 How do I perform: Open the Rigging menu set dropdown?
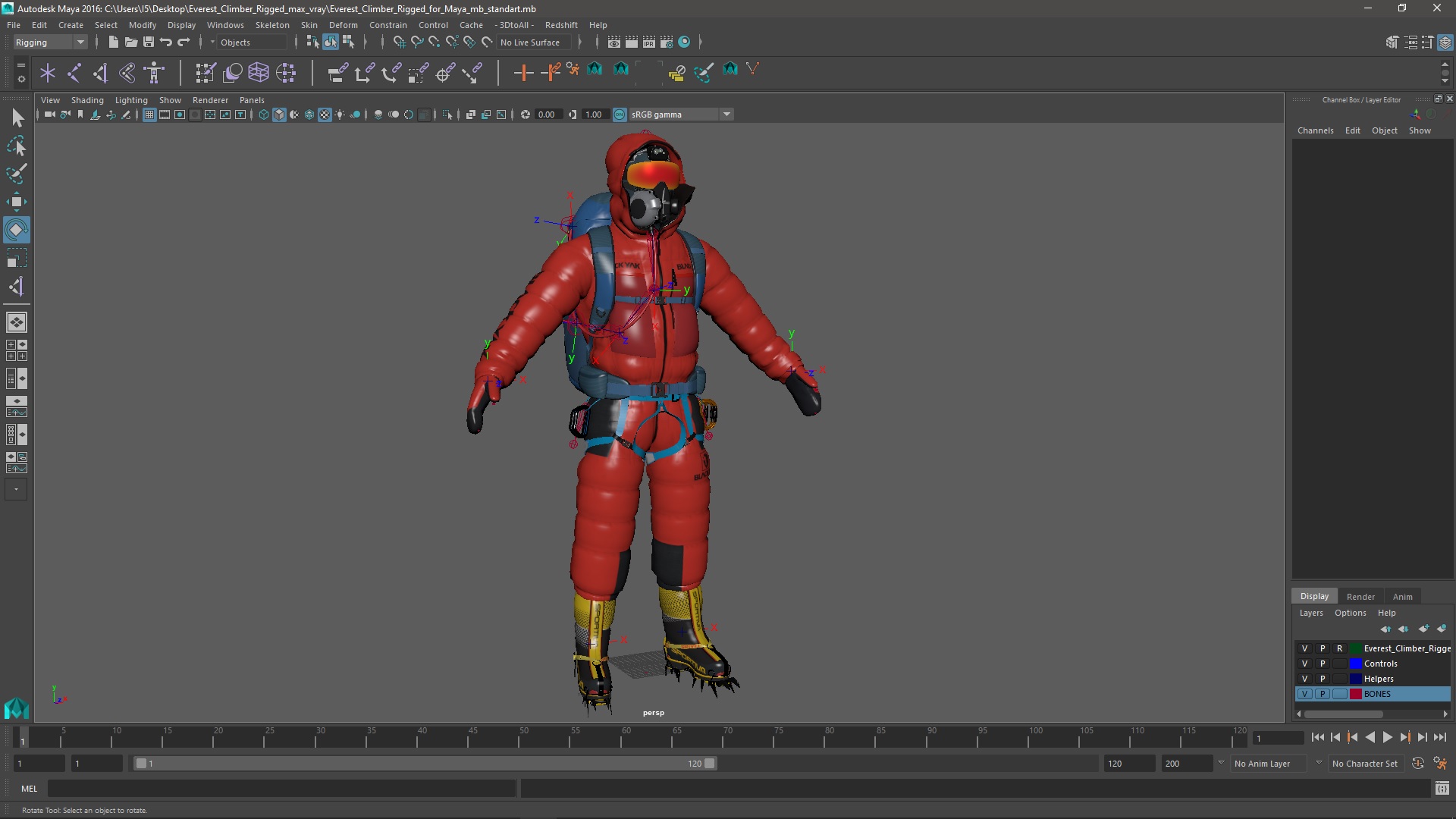(x=50, y=42)
